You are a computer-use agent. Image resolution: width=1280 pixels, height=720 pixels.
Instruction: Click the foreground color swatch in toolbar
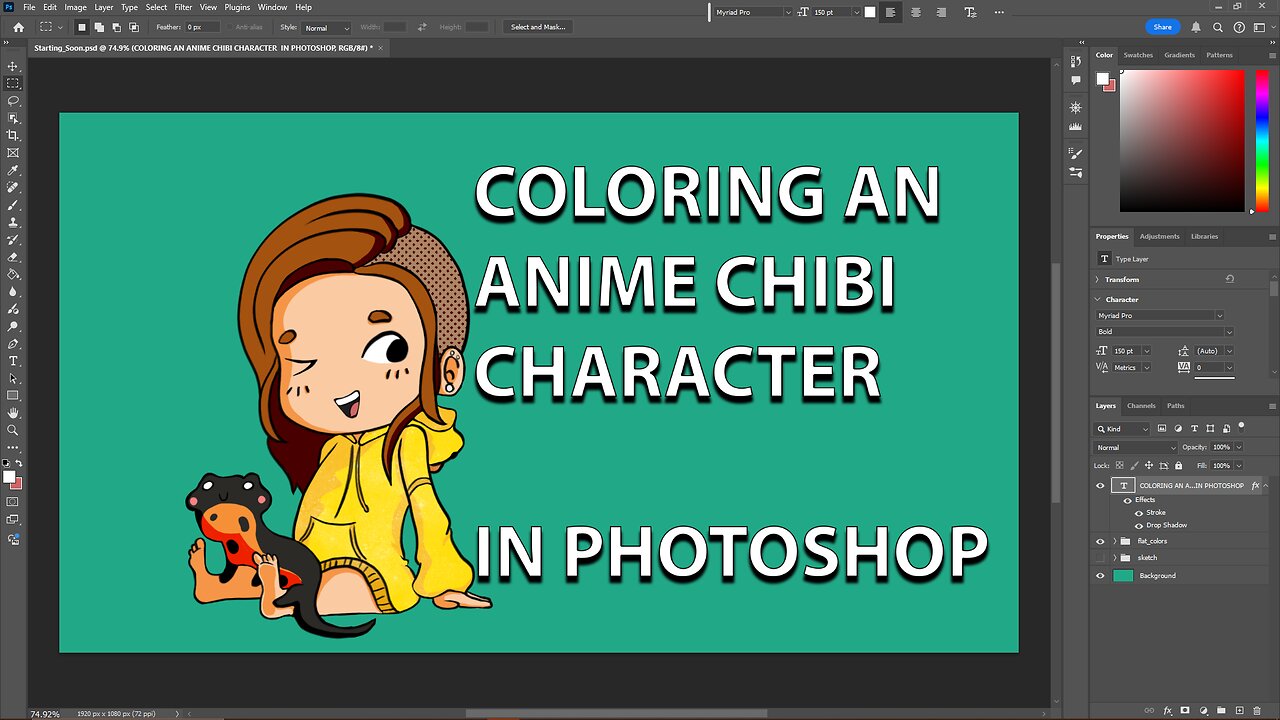pyautogui.click(x=9, y=477)
